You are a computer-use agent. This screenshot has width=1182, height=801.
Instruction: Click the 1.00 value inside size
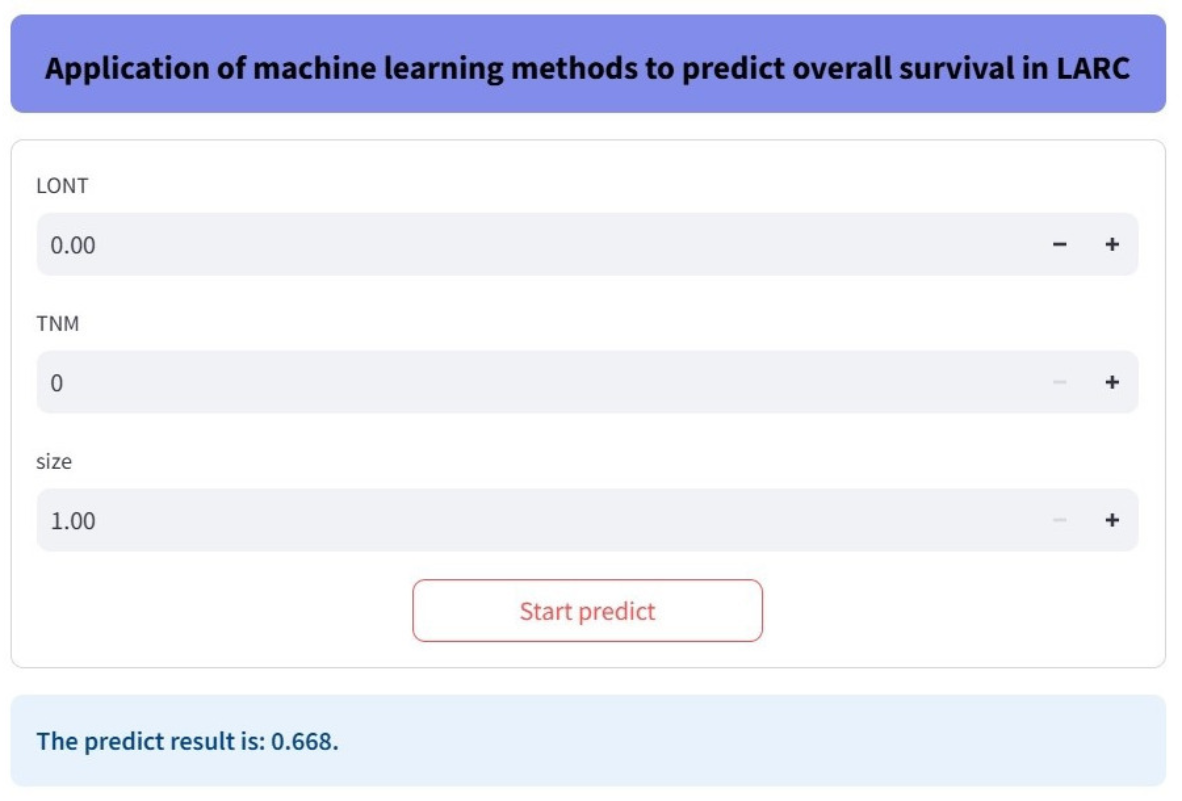(73, 521)
